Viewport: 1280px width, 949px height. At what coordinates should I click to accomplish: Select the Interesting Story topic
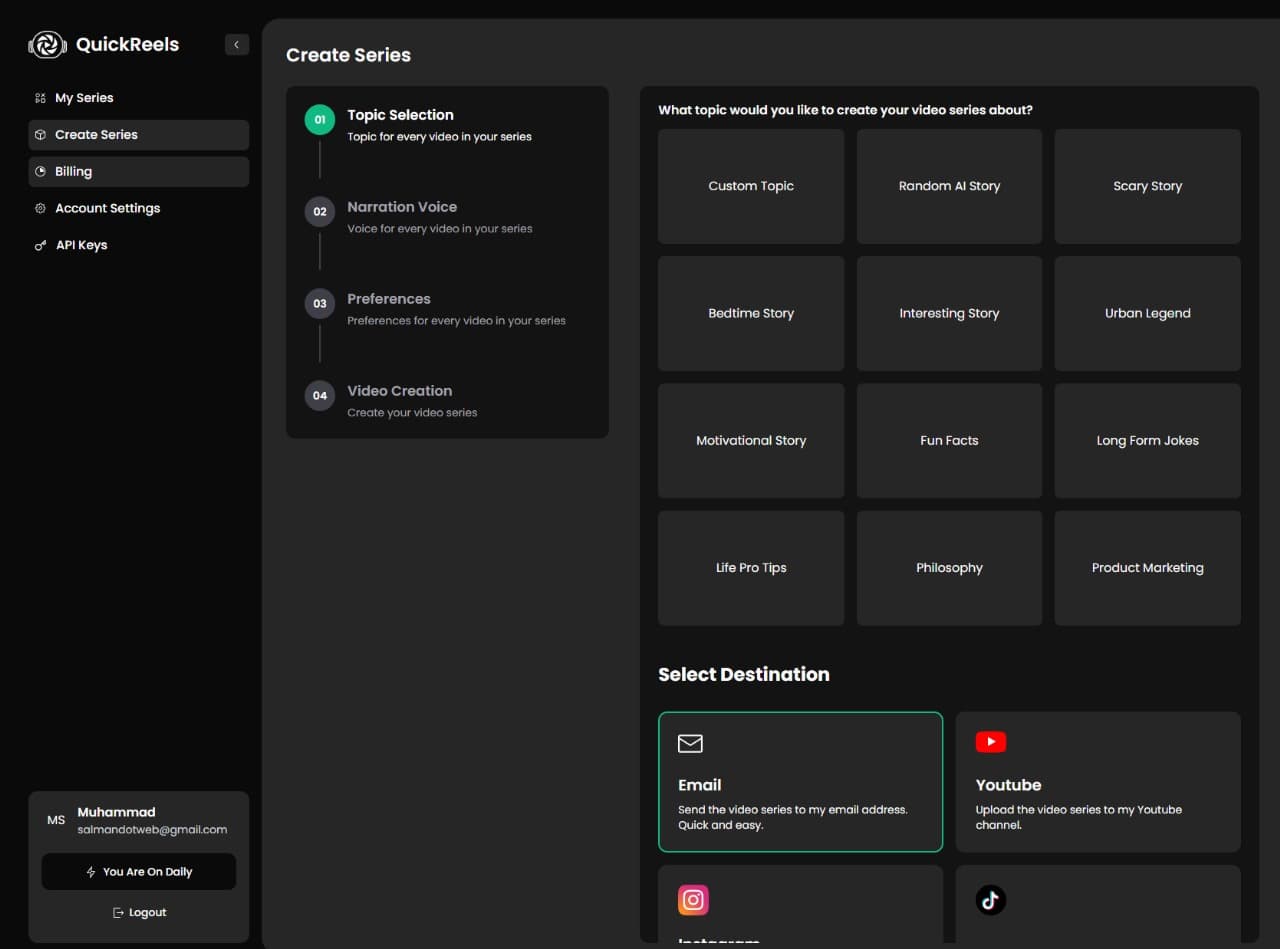(949, 313)
